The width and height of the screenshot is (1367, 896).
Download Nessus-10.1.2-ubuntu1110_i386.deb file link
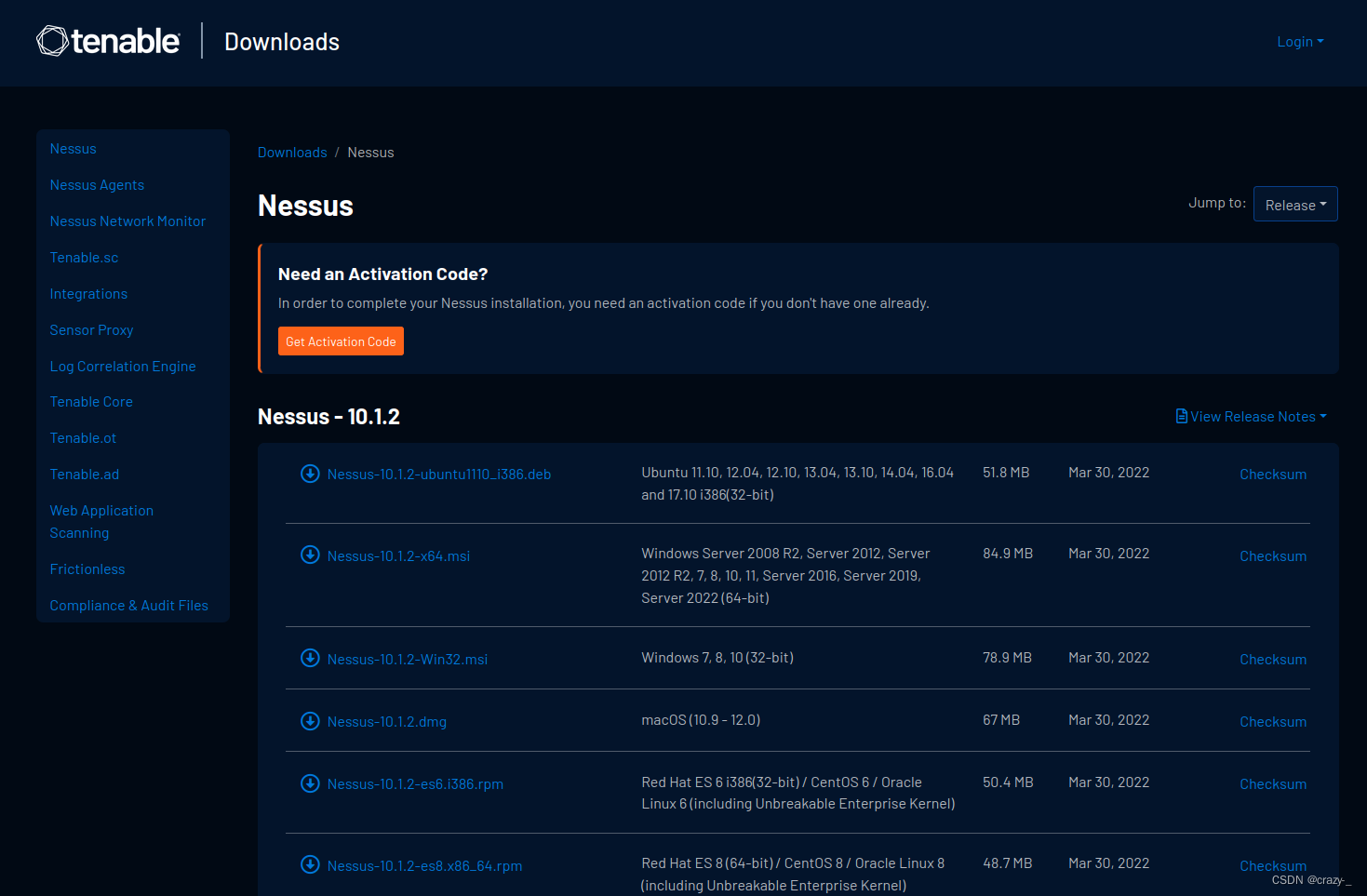439,475
